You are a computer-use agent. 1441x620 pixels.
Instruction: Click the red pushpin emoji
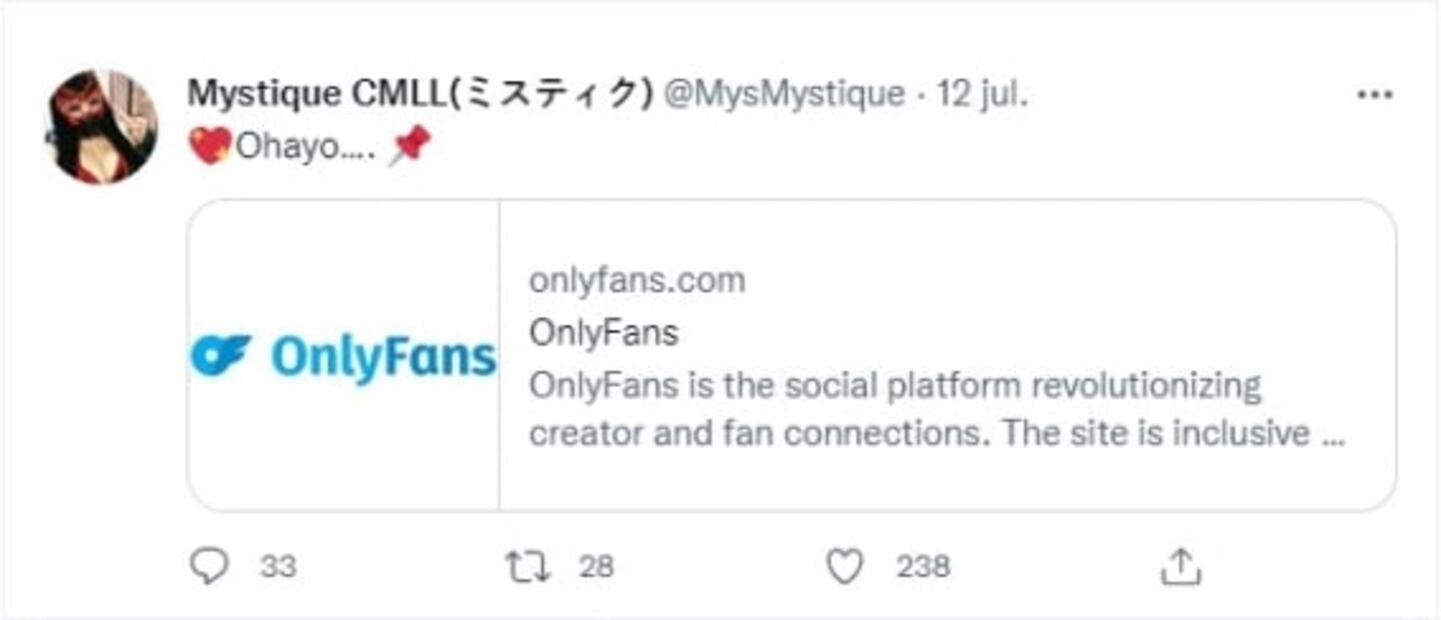(x=409, y=147)
